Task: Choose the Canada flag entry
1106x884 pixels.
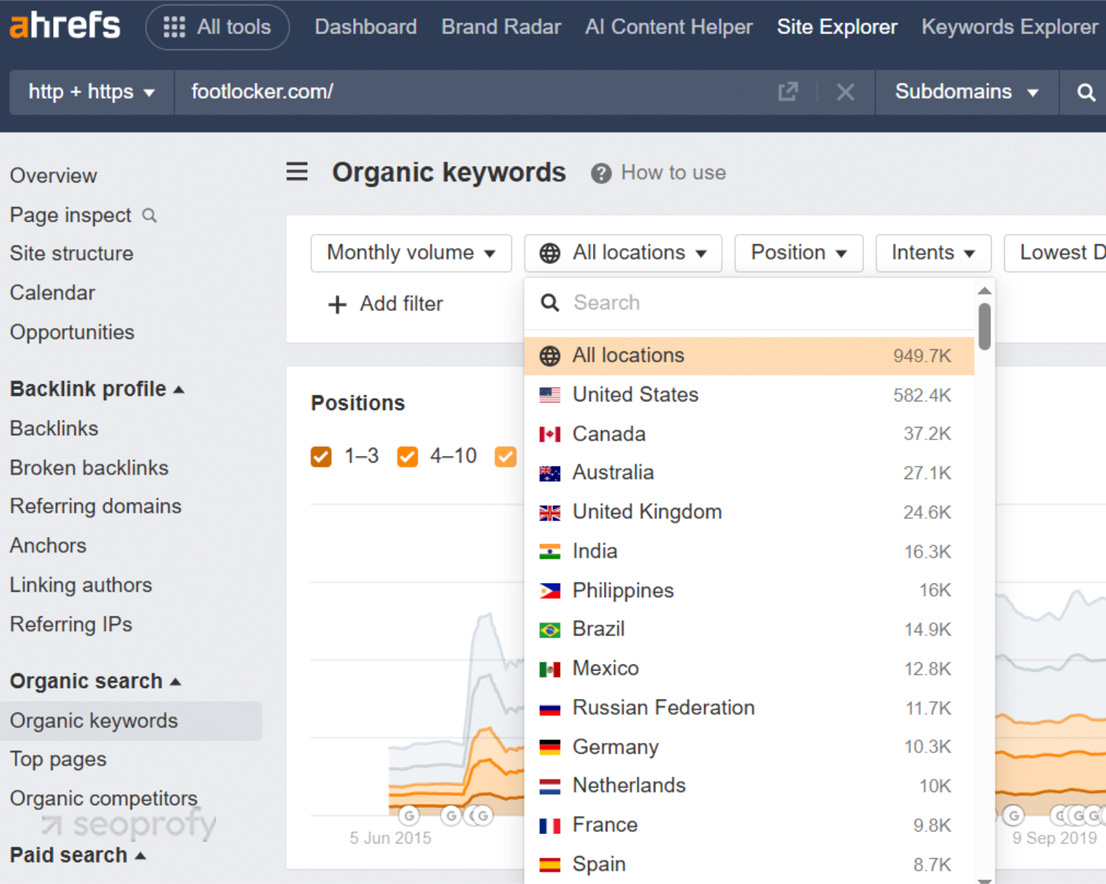Action: click(749, 434)
